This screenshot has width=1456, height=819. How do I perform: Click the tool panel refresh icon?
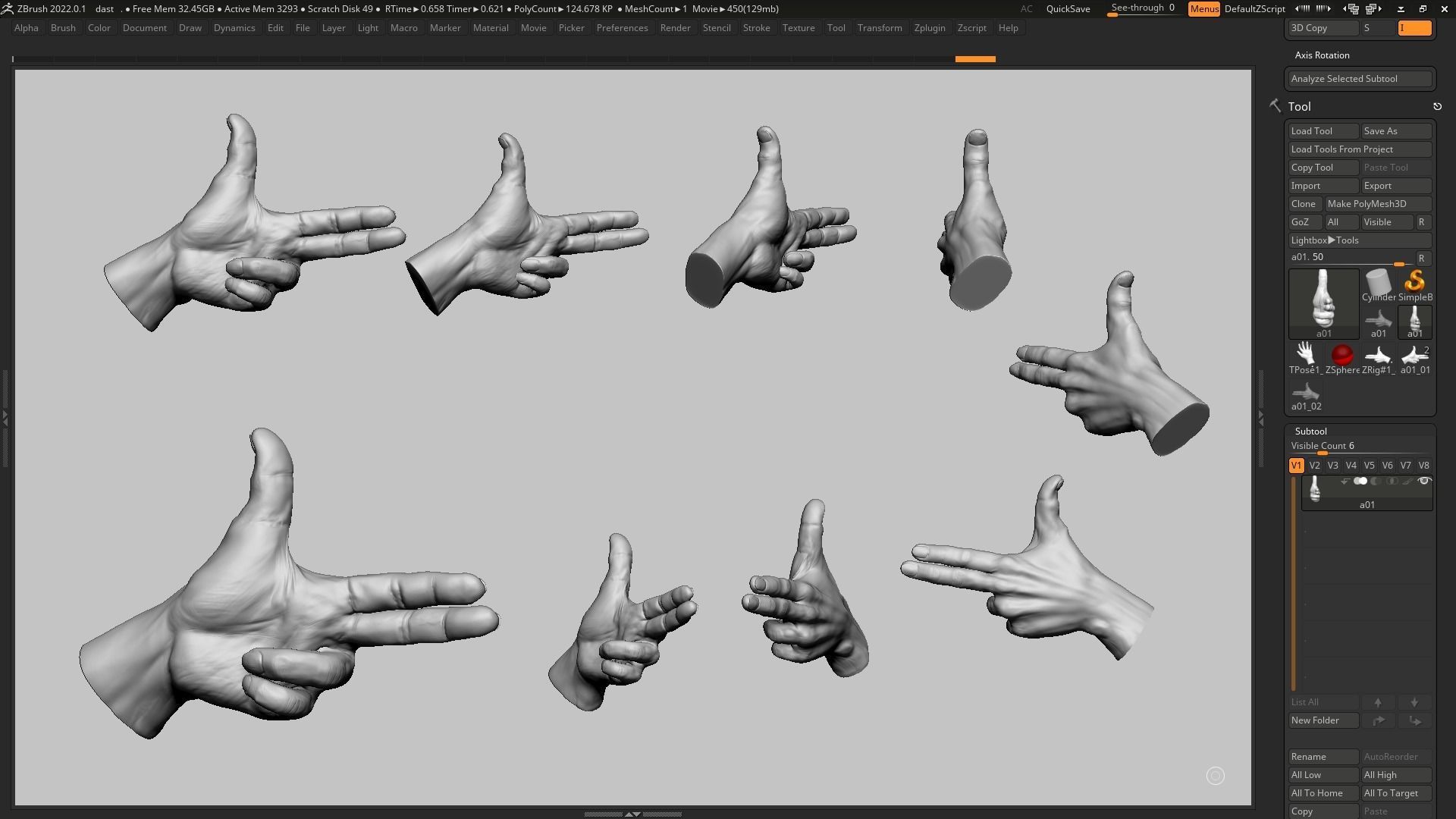pyautogui.click(x=1437, y=107)
